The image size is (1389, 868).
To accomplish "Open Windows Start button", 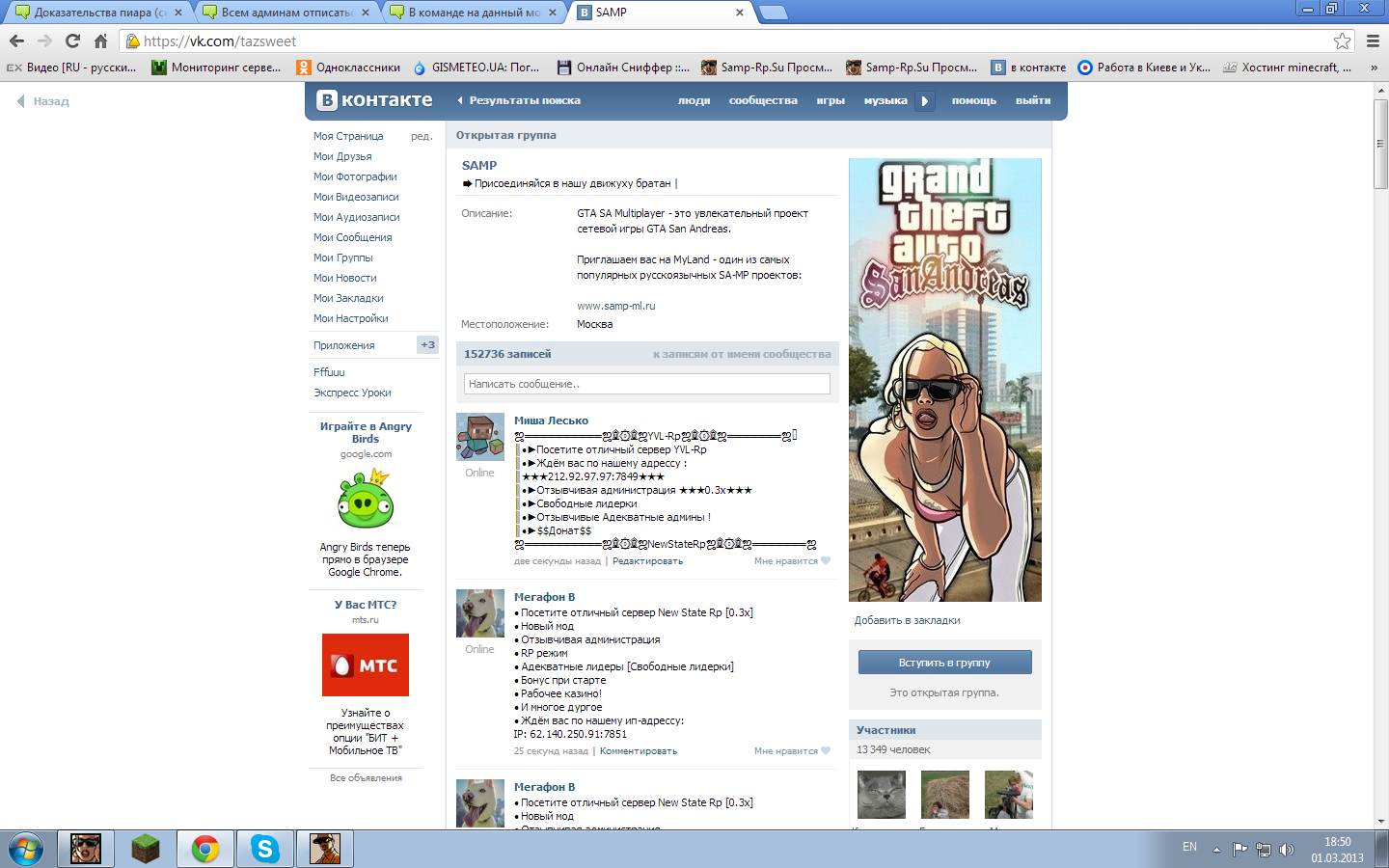I will (x=25, y=849).
